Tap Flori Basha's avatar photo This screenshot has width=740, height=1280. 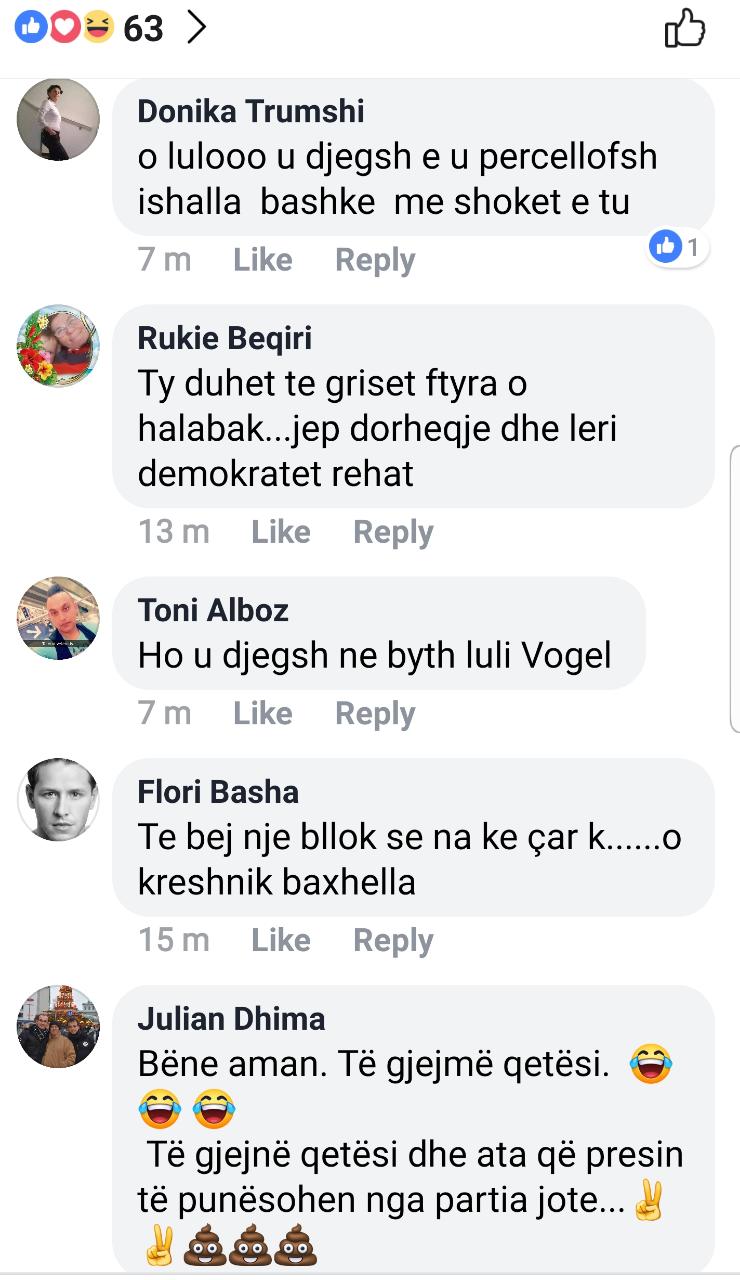[59, 799]
